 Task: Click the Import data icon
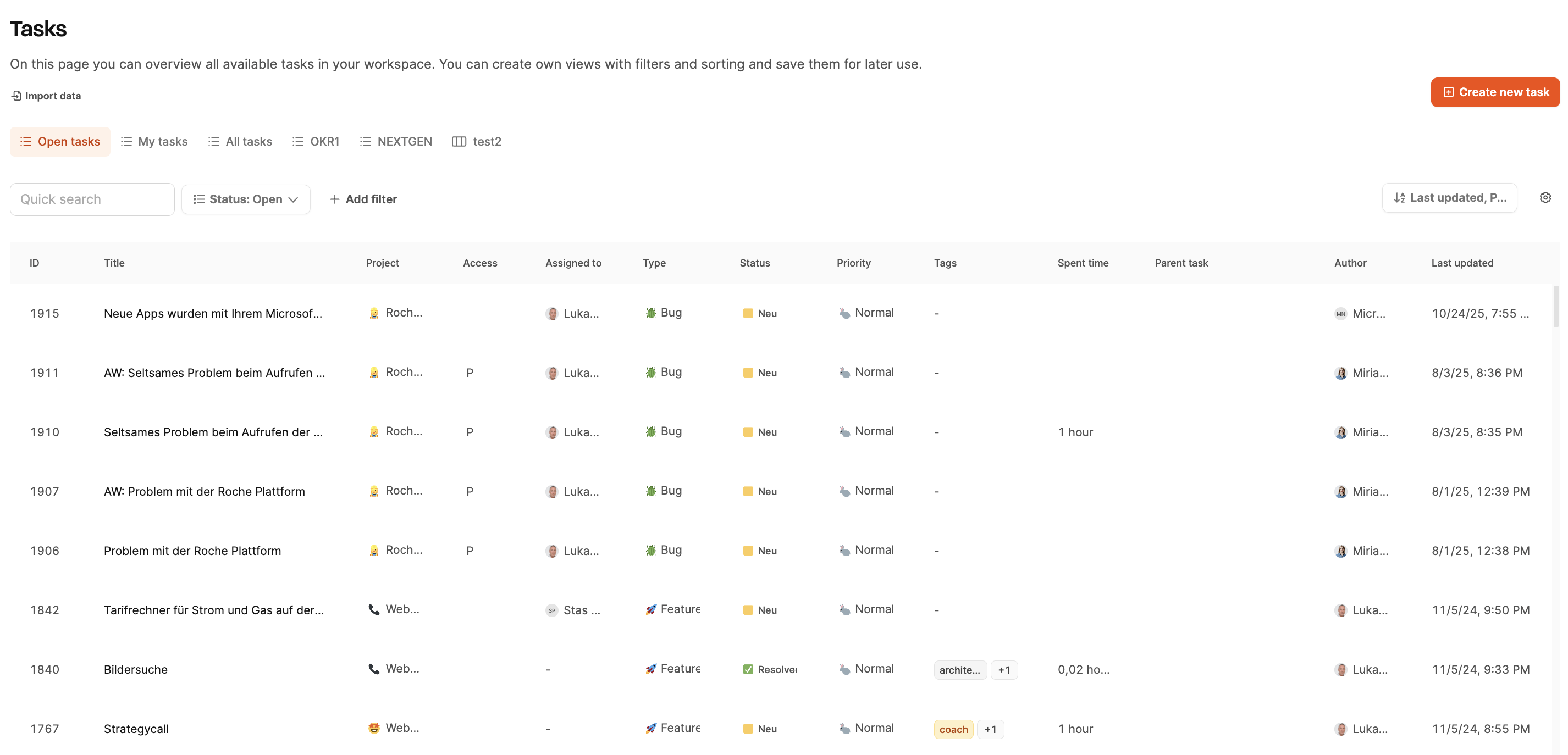click(16, 96)
